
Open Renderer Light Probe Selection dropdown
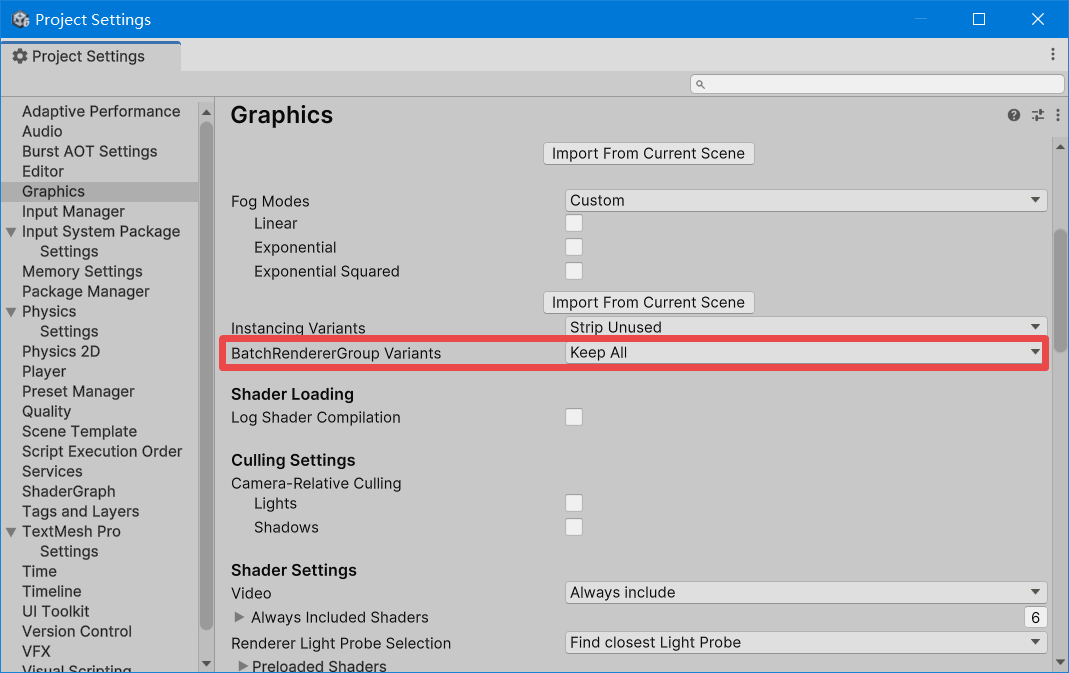point(806,642)
